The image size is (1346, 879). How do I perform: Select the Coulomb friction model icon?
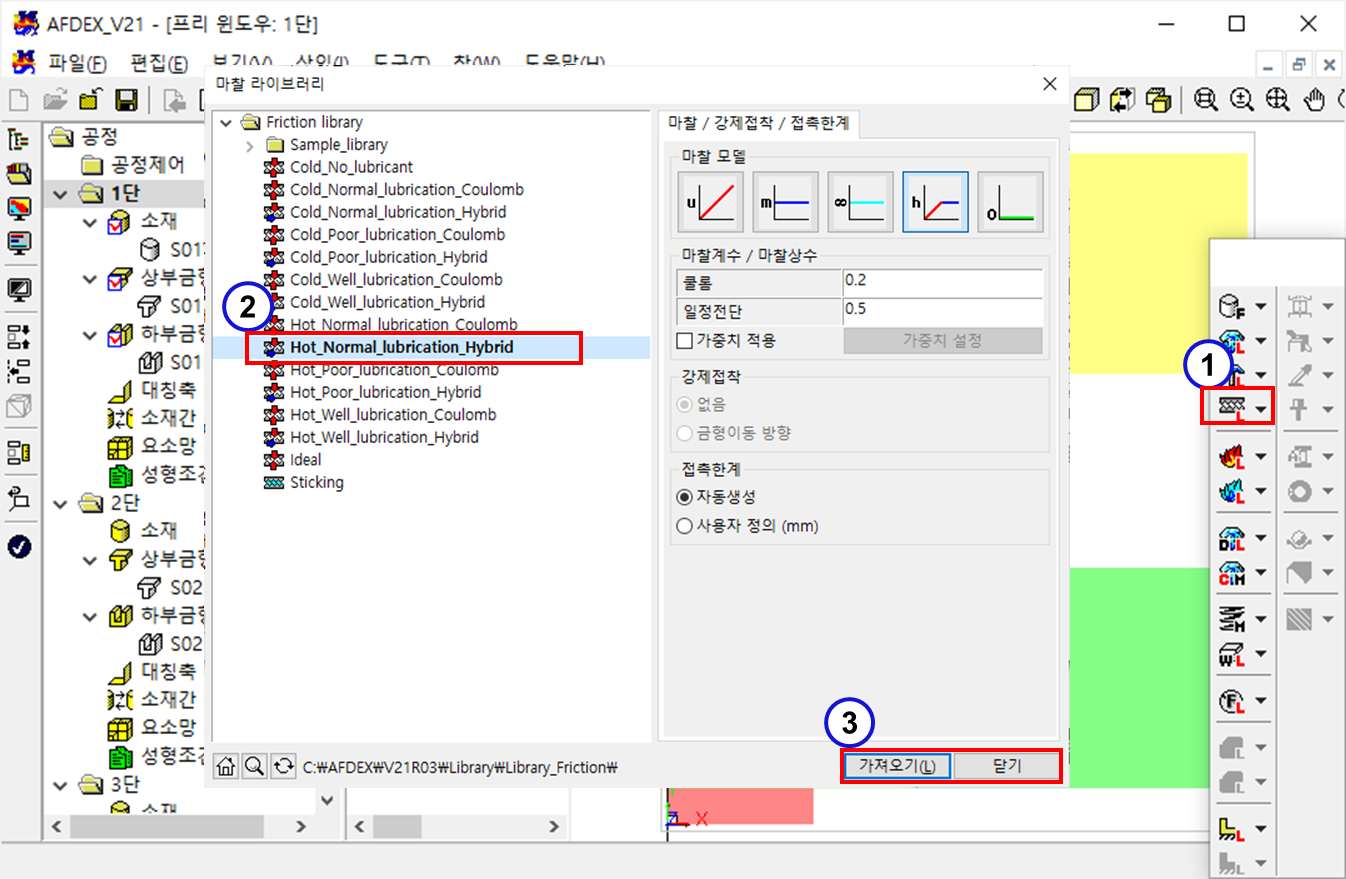710,202
